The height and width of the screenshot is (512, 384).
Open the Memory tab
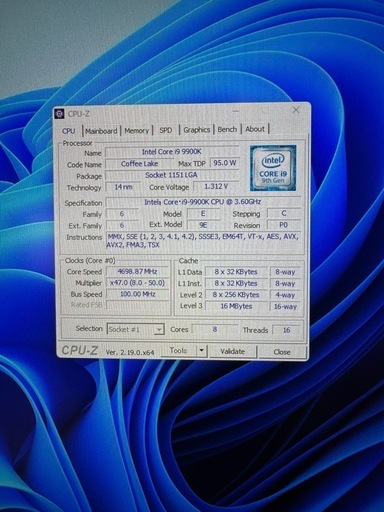pos(136,130)
